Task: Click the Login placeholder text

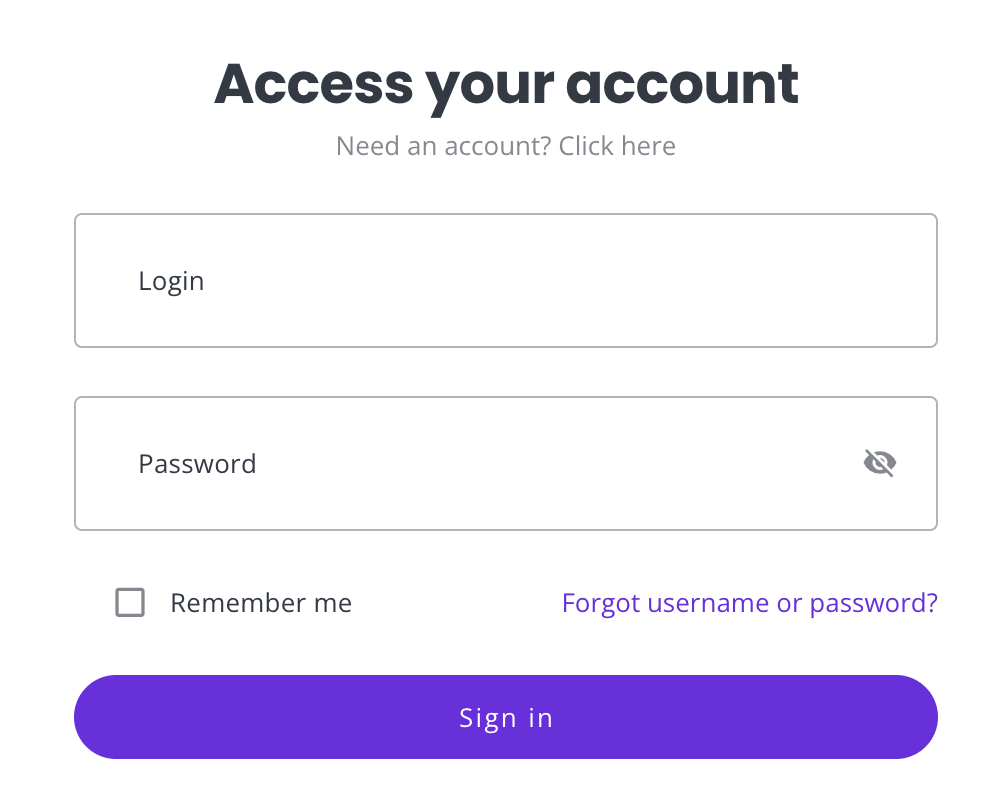Action: (x=171, y=282)
